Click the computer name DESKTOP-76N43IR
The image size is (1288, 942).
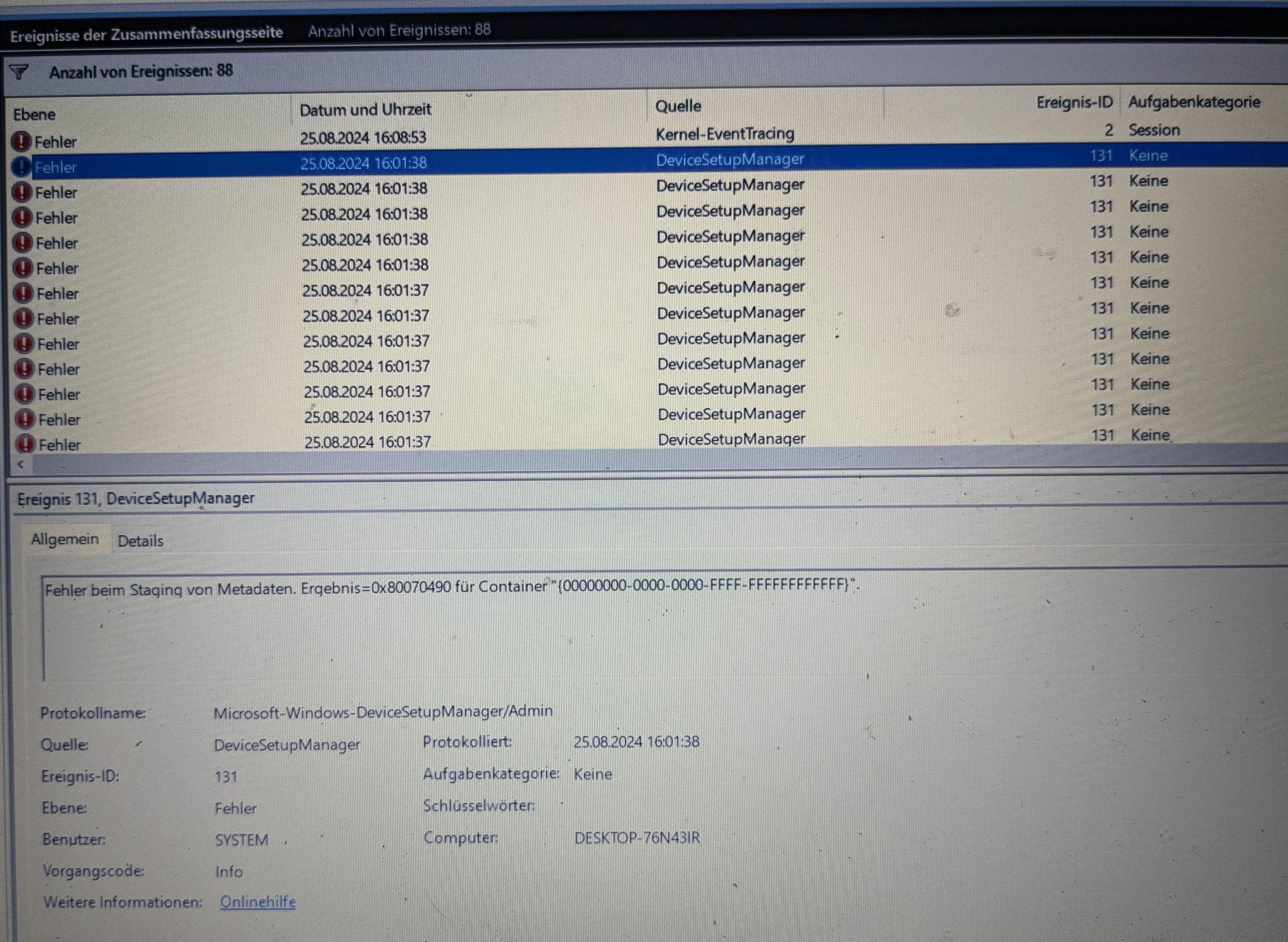click(636, 838)
